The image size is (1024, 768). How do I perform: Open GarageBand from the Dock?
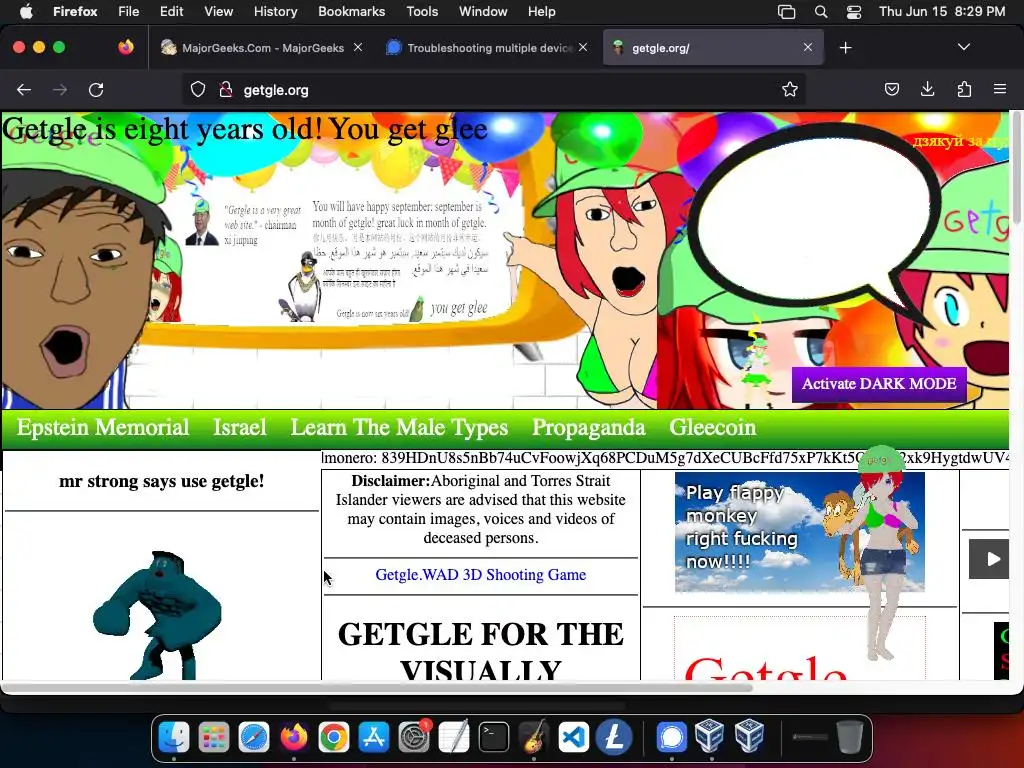click(x=534, y=737)
